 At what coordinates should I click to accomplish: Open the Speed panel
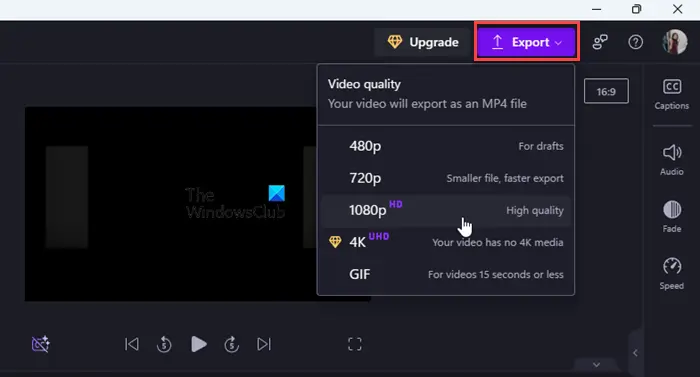tap(671, 273)
